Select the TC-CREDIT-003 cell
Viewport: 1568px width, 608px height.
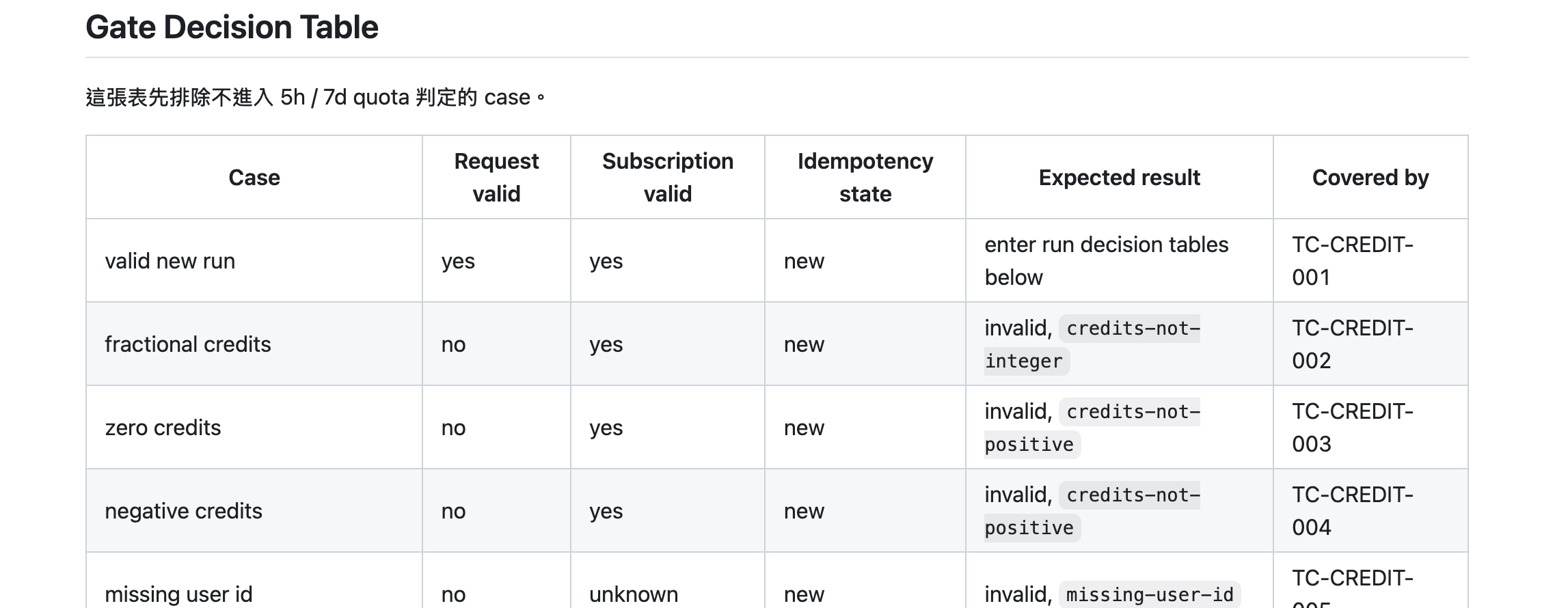1370,428
